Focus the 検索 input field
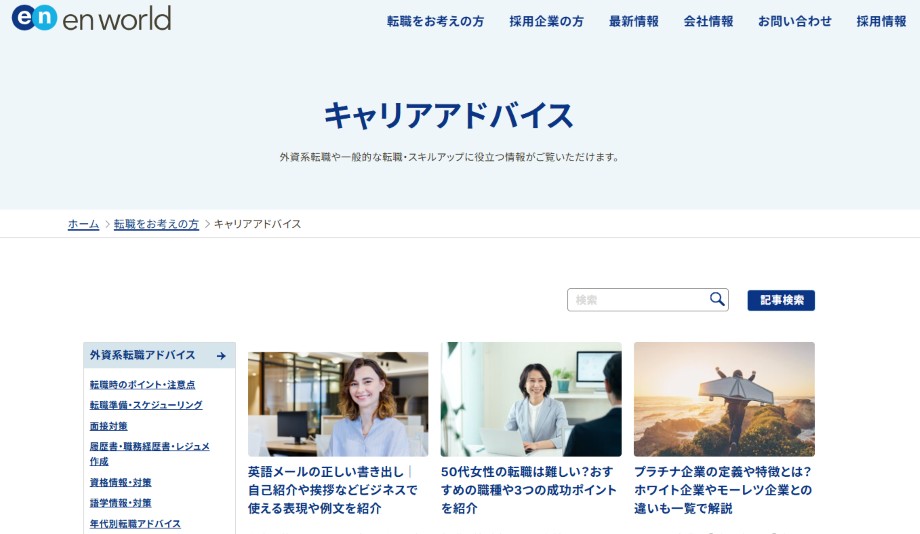Image resolution: width=920 pixels, height=534 pixels. point(638,300)
